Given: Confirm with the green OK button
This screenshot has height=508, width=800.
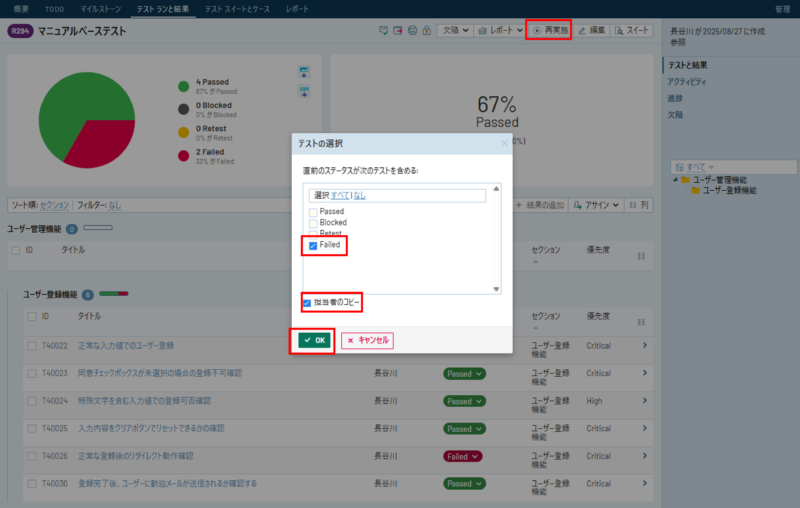Looking at the screenshot, I should click(314, 340).
